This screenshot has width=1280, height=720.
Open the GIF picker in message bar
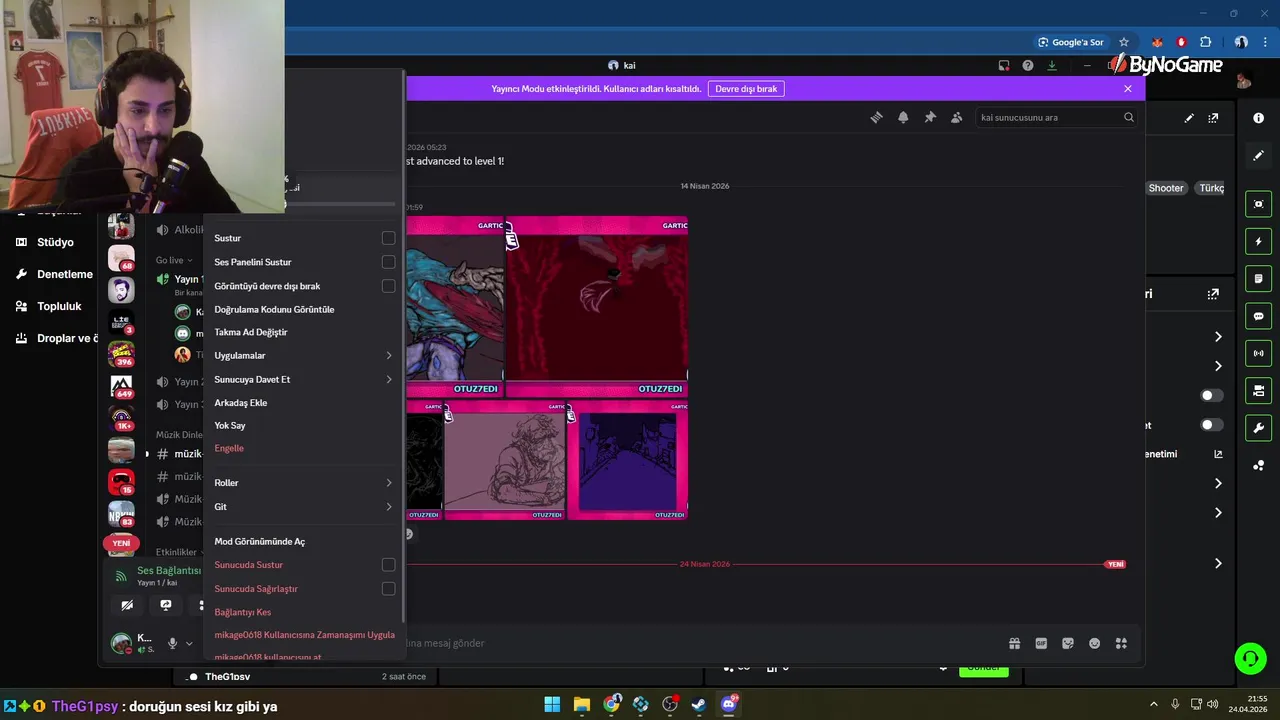1041,643
